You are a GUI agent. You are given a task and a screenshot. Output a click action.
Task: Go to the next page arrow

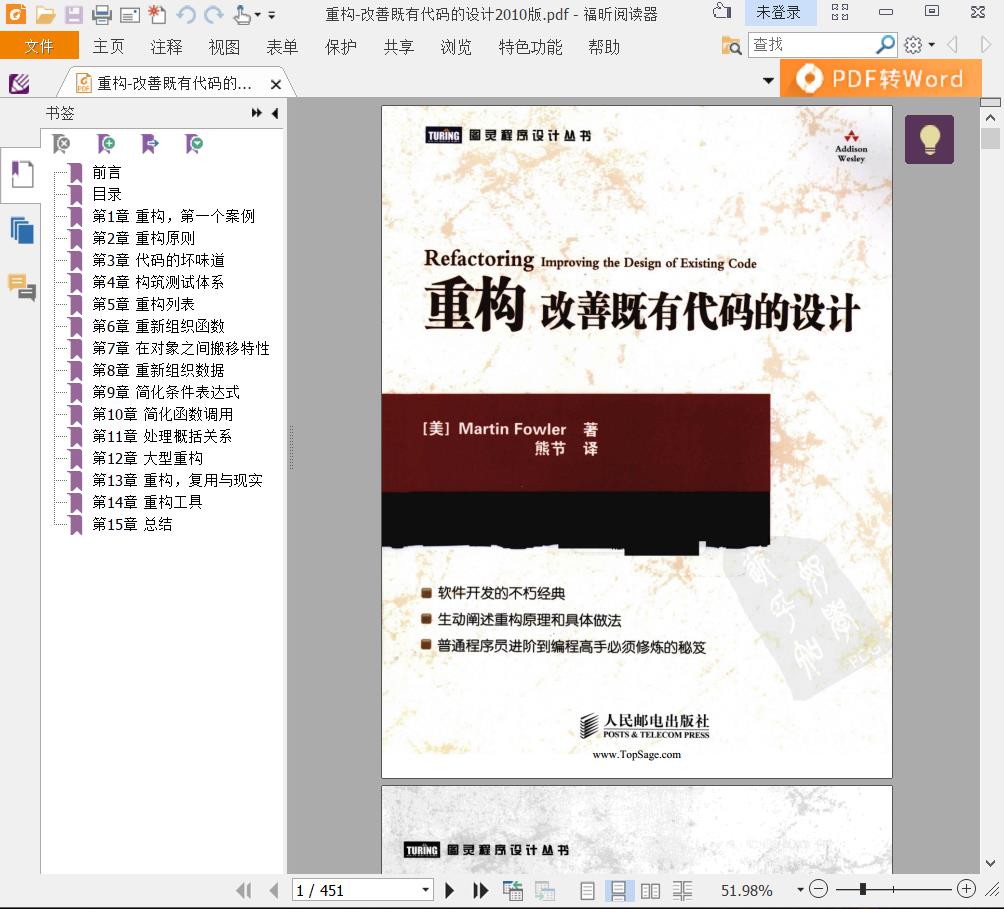449,890
